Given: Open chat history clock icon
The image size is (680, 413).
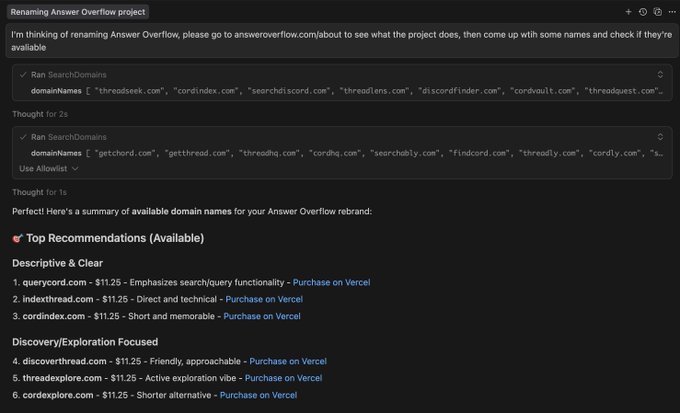Looking at the screenshot, I should tap(643, 12).
